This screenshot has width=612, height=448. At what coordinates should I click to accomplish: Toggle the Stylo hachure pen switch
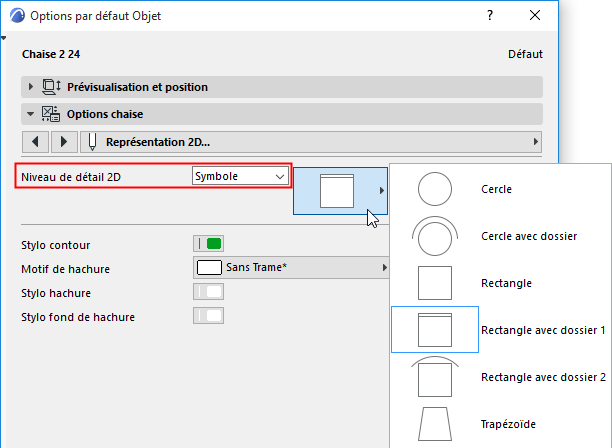tap(208, 292)
